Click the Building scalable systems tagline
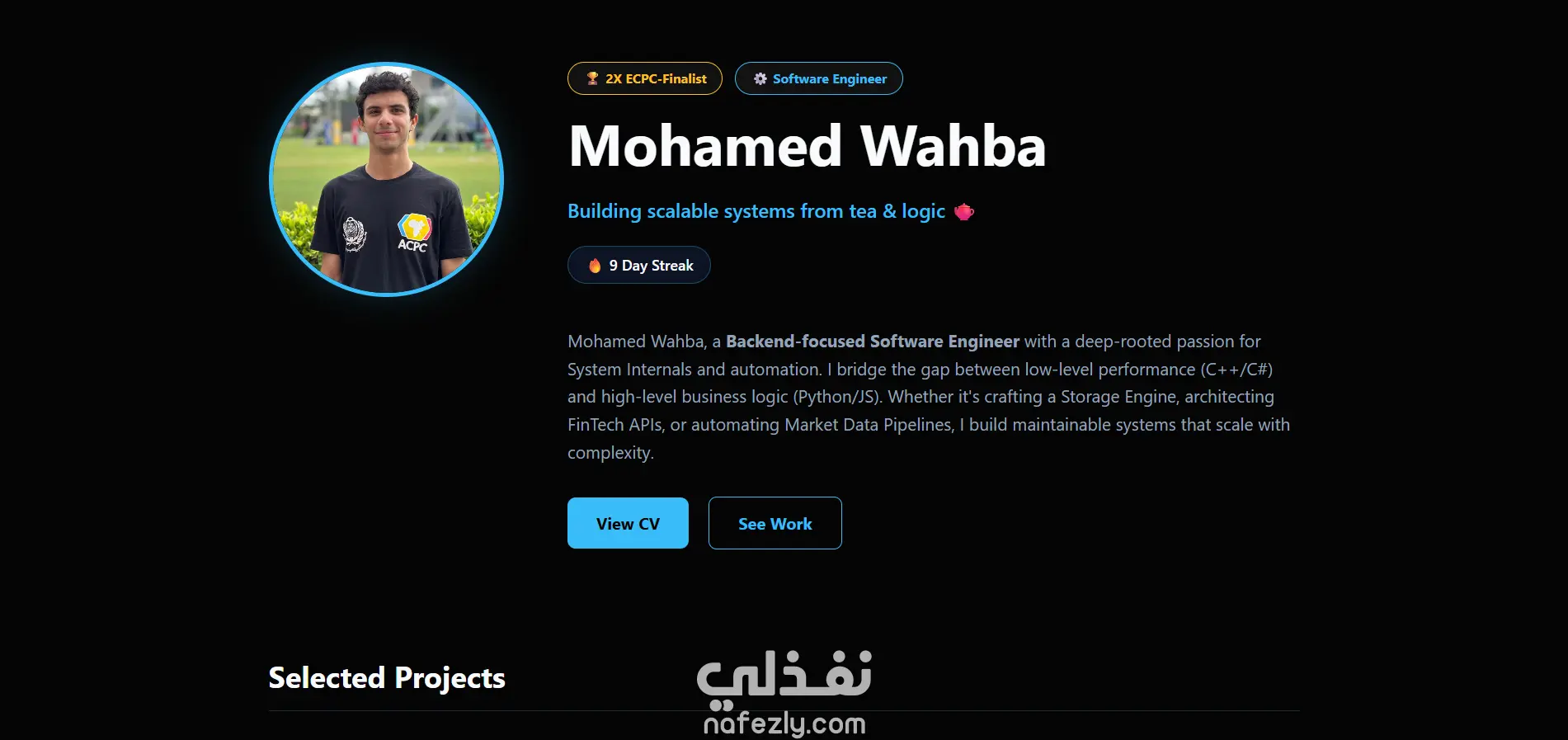The width and height of the screenshot is (1568, 740). tap(756, 211)
